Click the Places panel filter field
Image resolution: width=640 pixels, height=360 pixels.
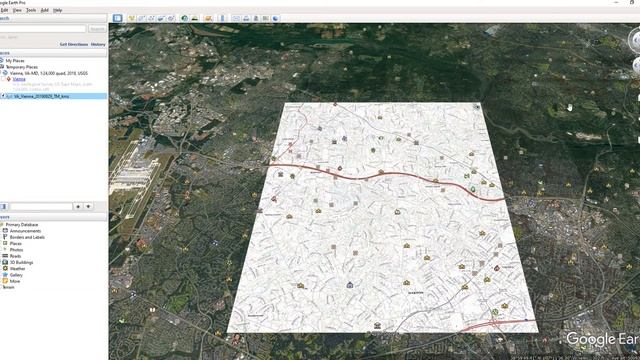pyautogui.click(x=41, y=207)
